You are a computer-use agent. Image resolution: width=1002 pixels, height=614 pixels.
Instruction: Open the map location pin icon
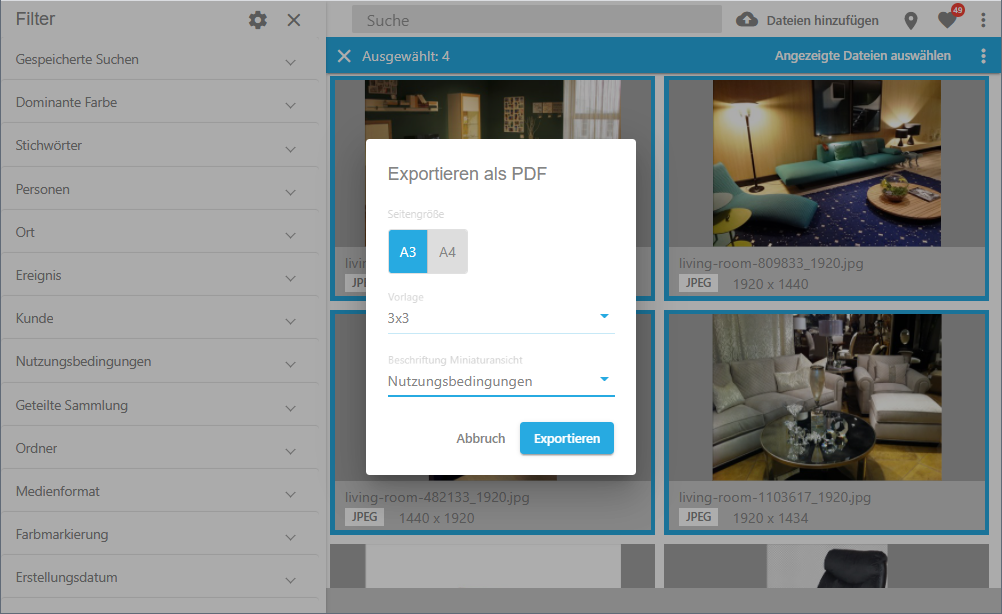910,20
